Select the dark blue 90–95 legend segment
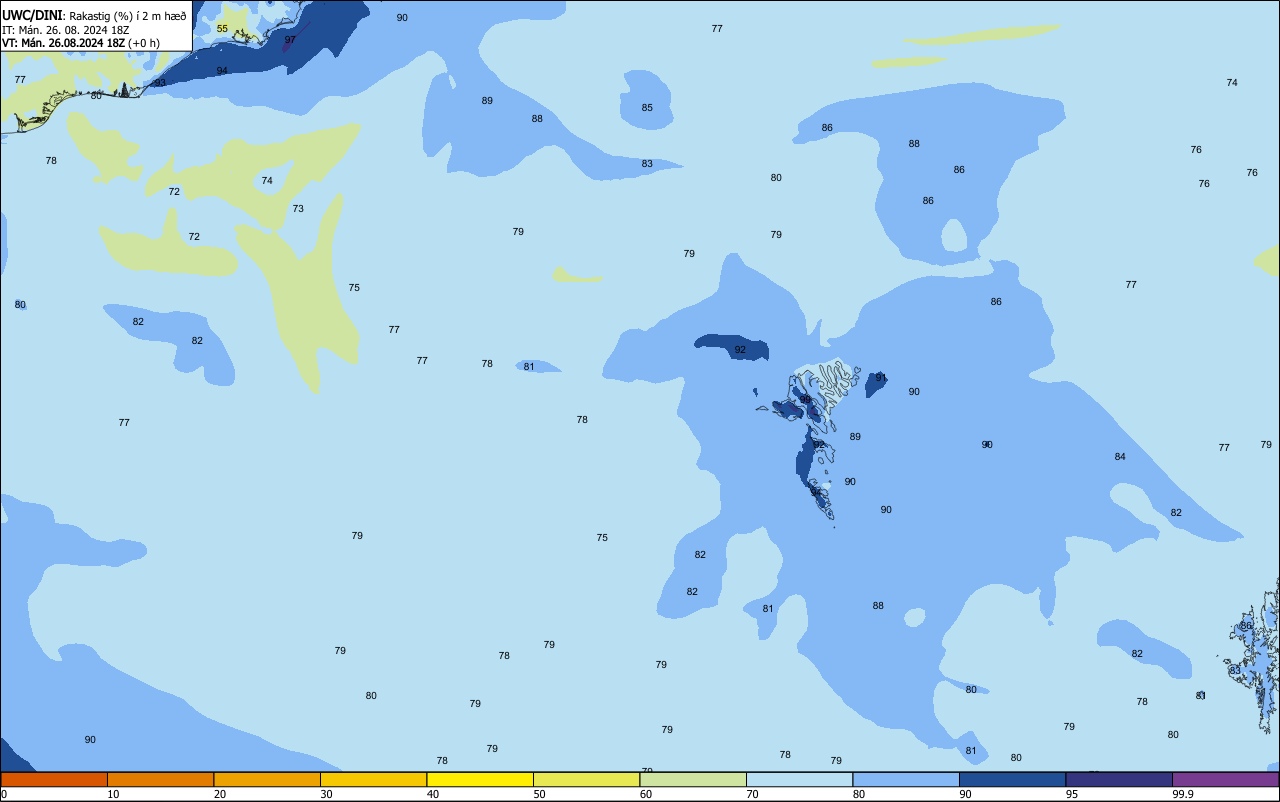This screenshot has width=1280, height=802. pos(1012,779)
